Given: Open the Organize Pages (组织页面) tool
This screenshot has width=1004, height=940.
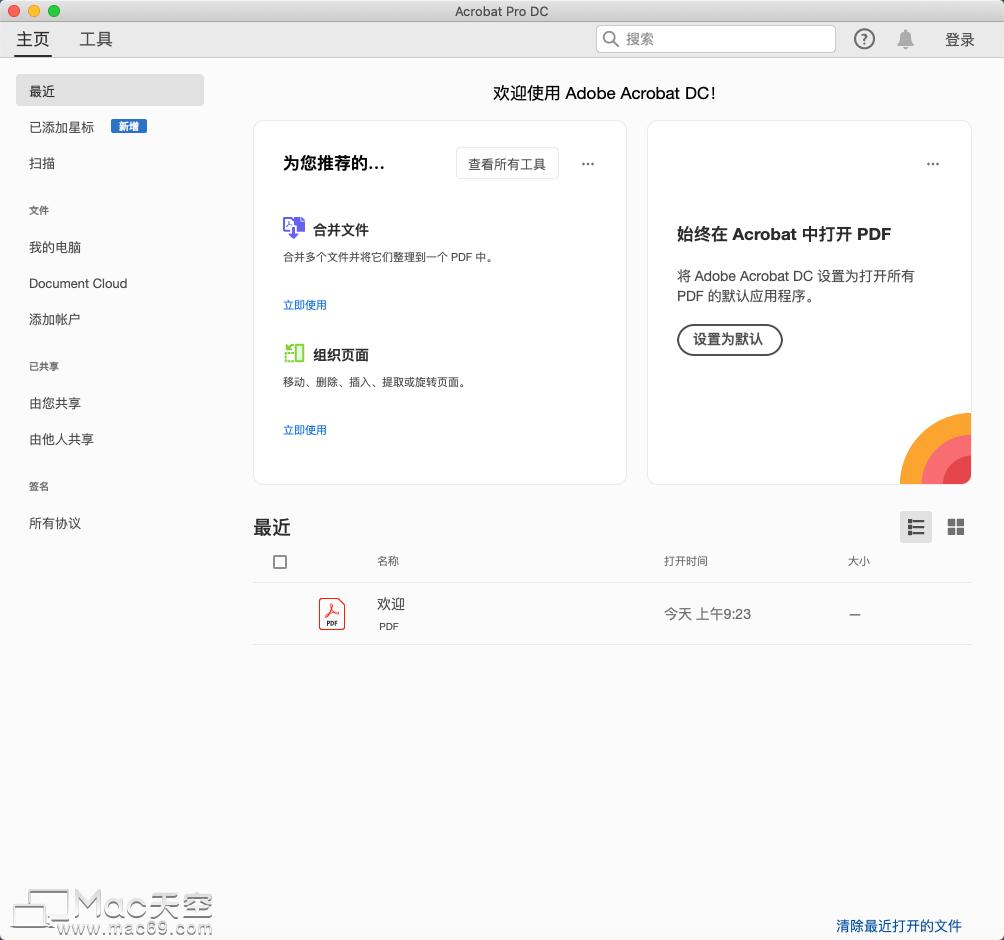Looking at the screenshot, I should [x=339, y=353].
